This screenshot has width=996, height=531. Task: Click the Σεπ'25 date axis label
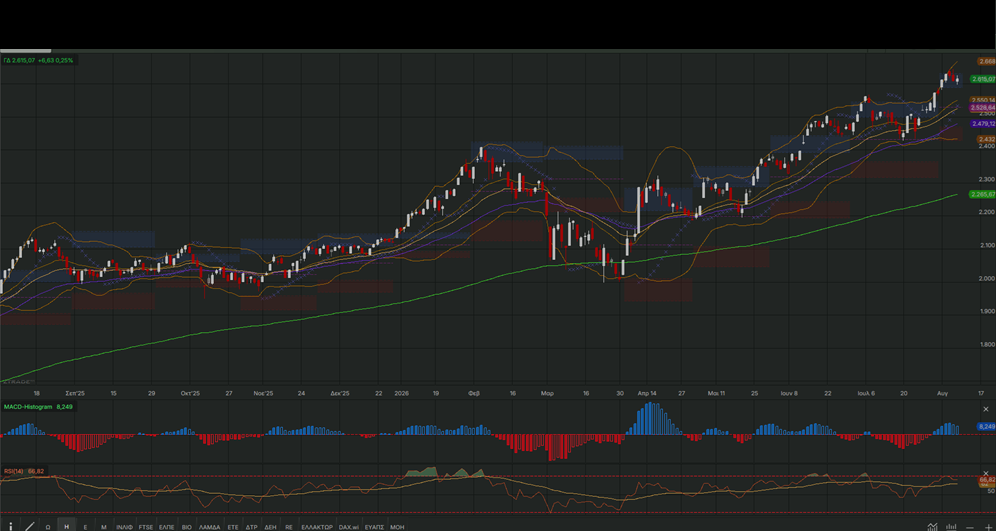(76, 393)
